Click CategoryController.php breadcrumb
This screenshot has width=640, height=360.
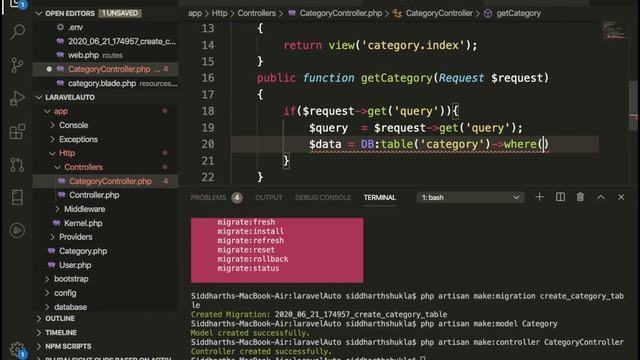click(340, 13)
